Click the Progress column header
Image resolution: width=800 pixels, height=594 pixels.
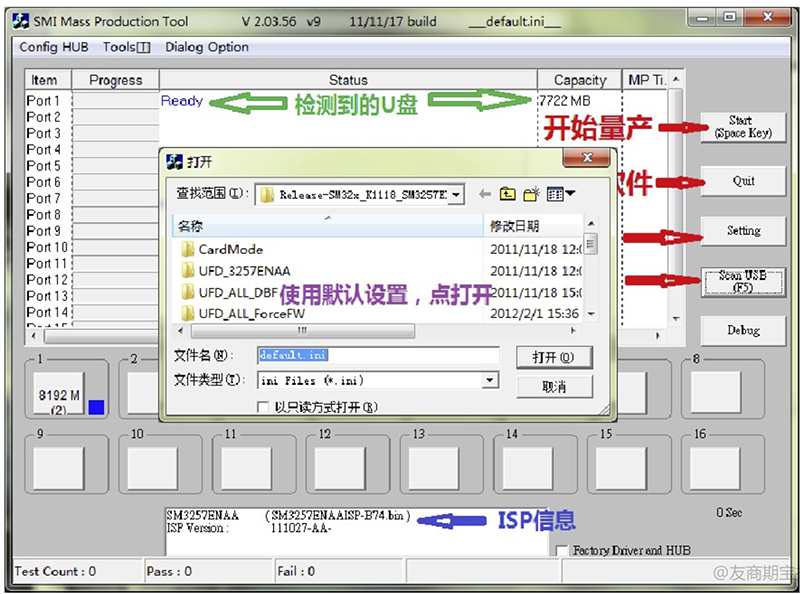pos(116,80)
